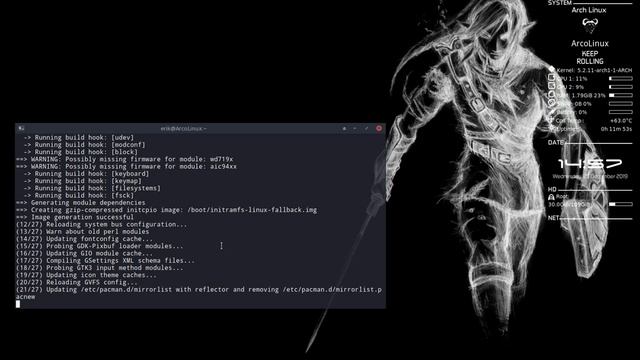
Task: Click the 'Running build hook: [modconf]' line
Action: click(84, 145)
